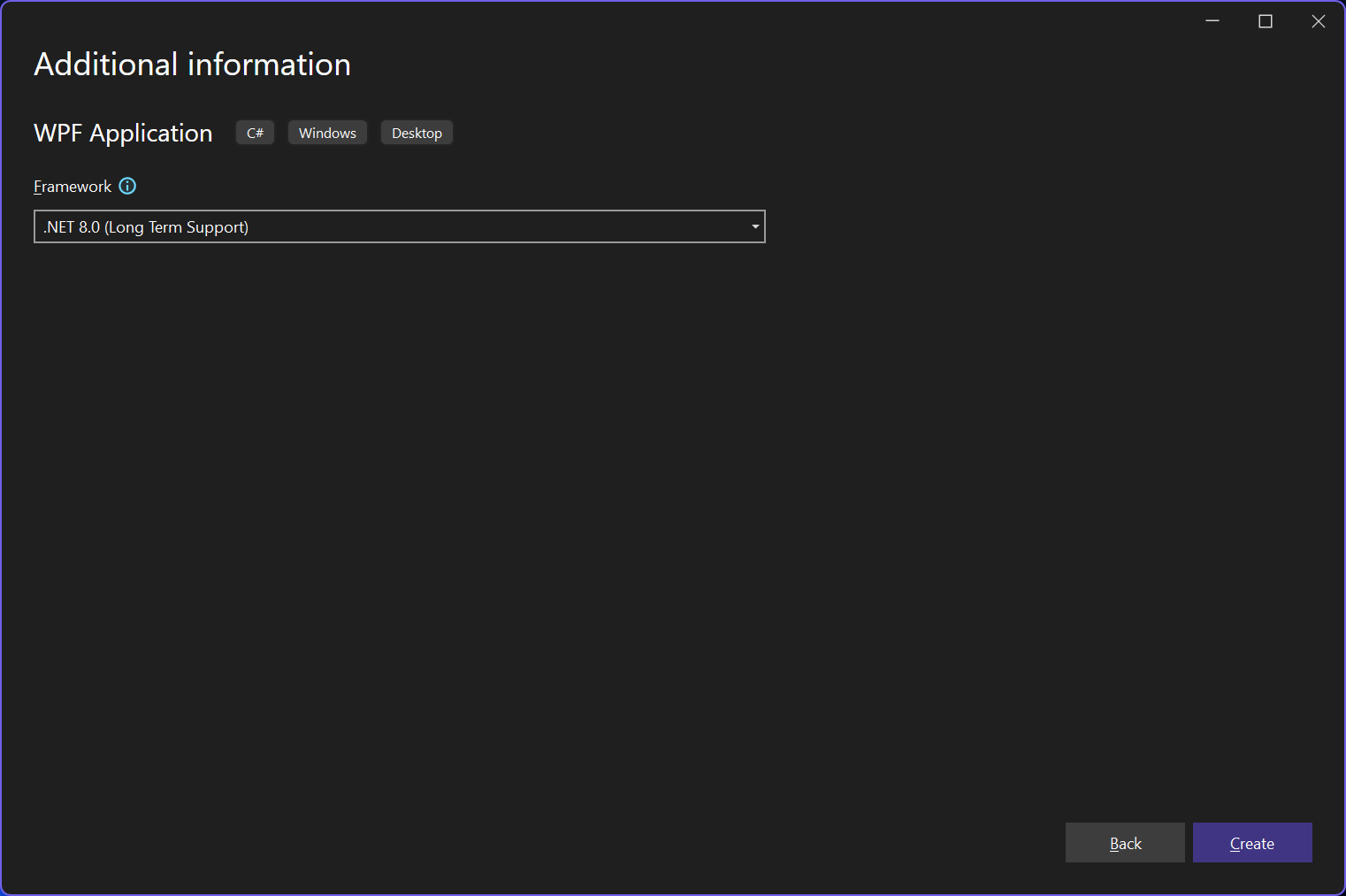Viewport: 1346px width, 896px height.
Task: Maximize the dialog window
Action: pos(1266,21)
